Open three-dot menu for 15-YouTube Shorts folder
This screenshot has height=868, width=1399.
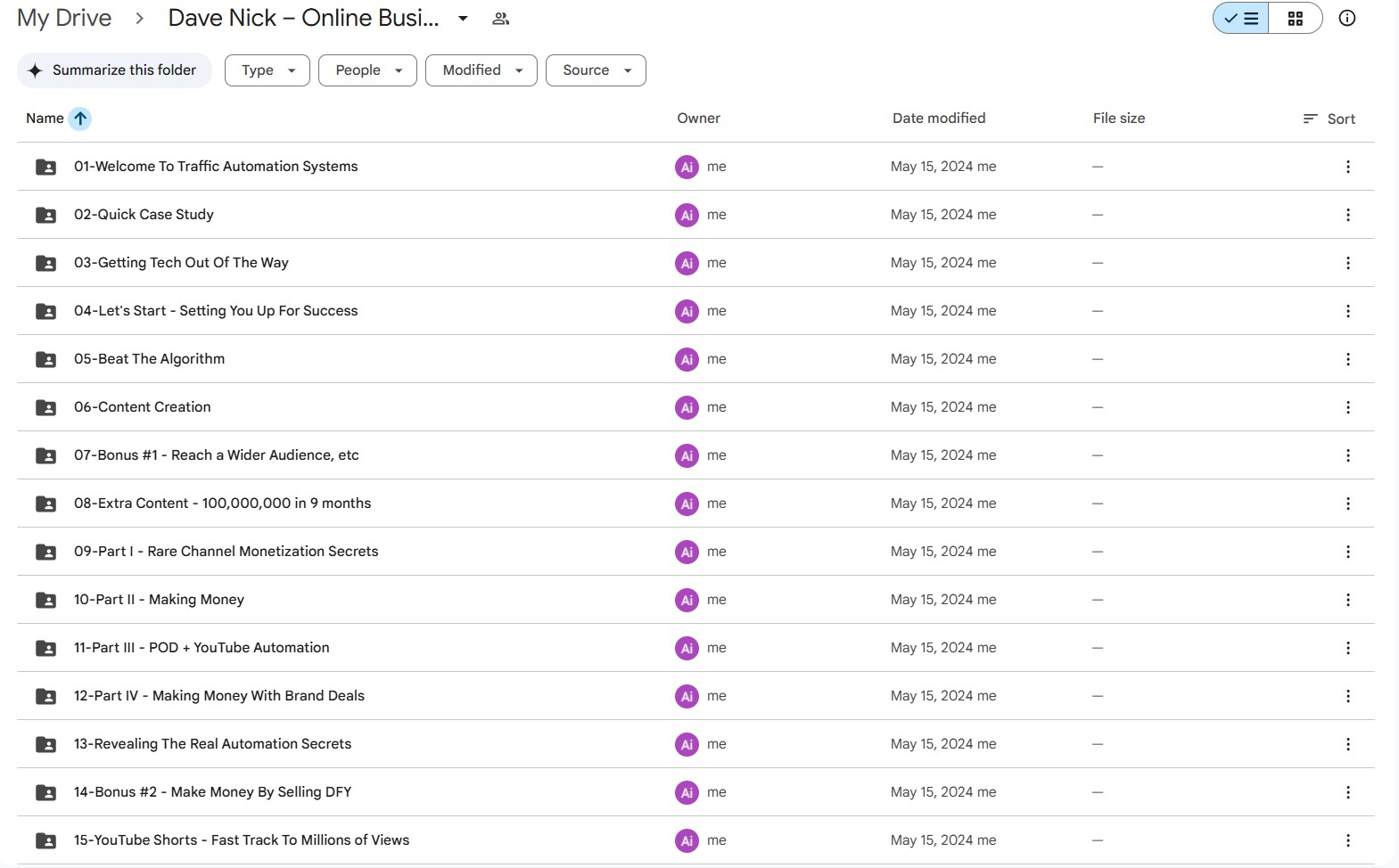[x=1347, y=840]
